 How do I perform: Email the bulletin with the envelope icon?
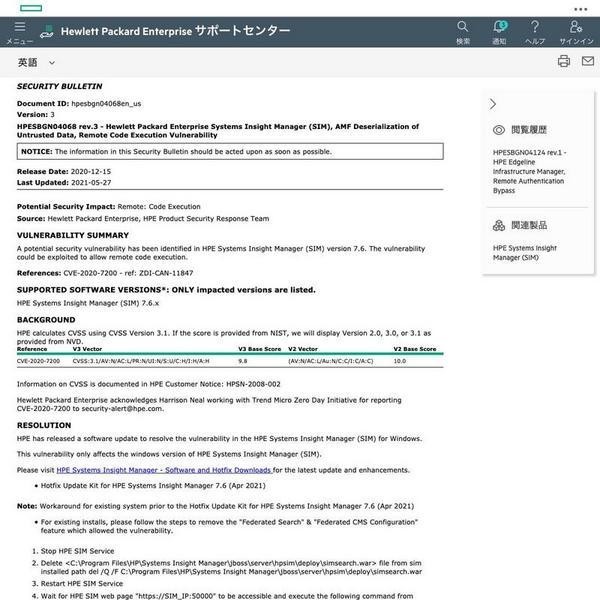tap(588, 61)
